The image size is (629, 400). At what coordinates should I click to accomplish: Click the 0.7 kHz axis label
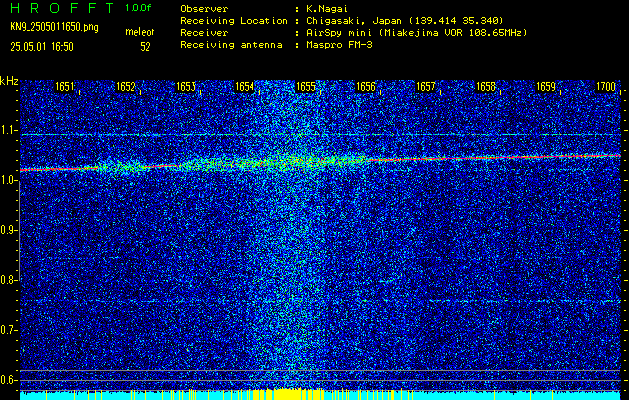[8, 330]
